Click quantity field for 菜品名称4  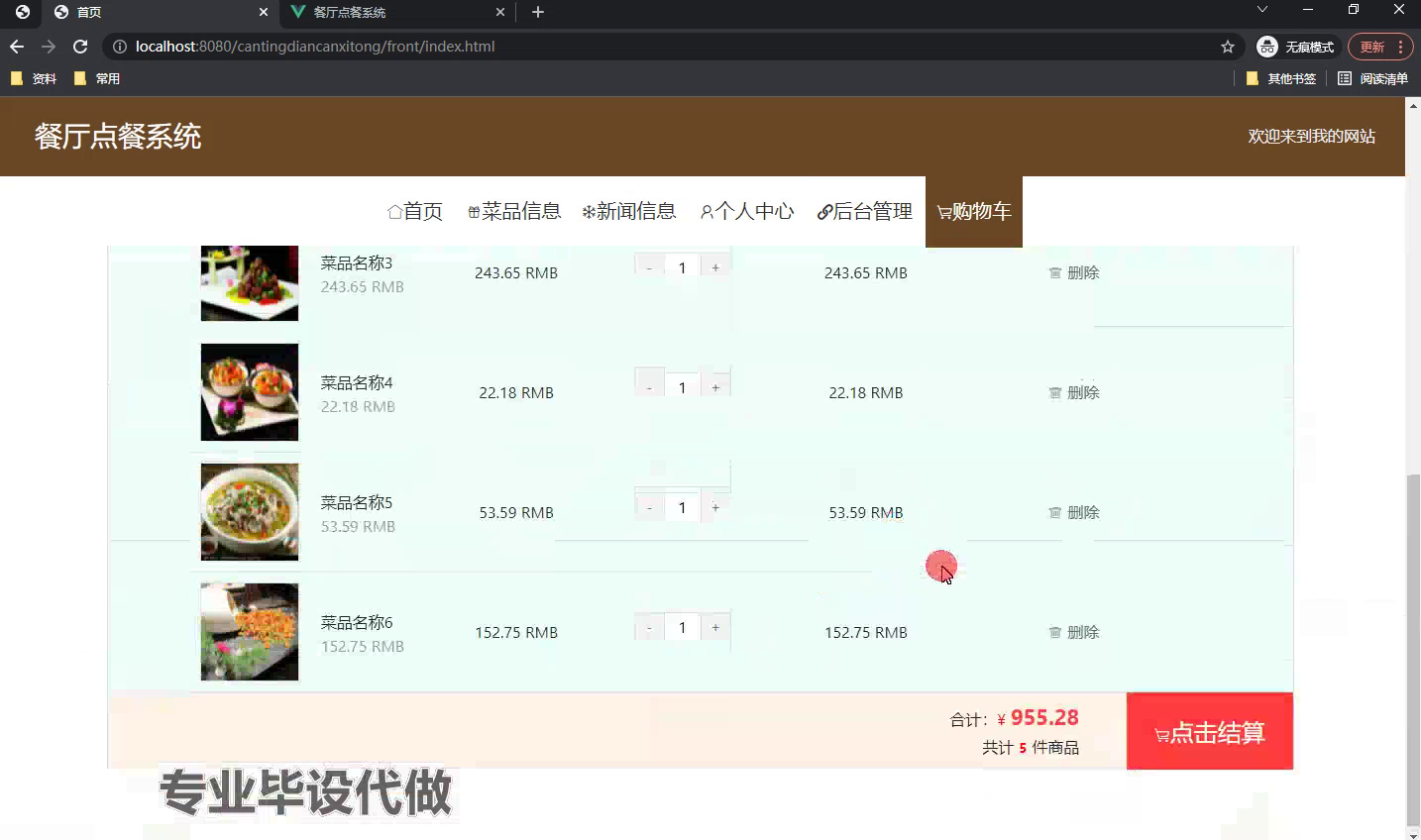coord(683,387)
